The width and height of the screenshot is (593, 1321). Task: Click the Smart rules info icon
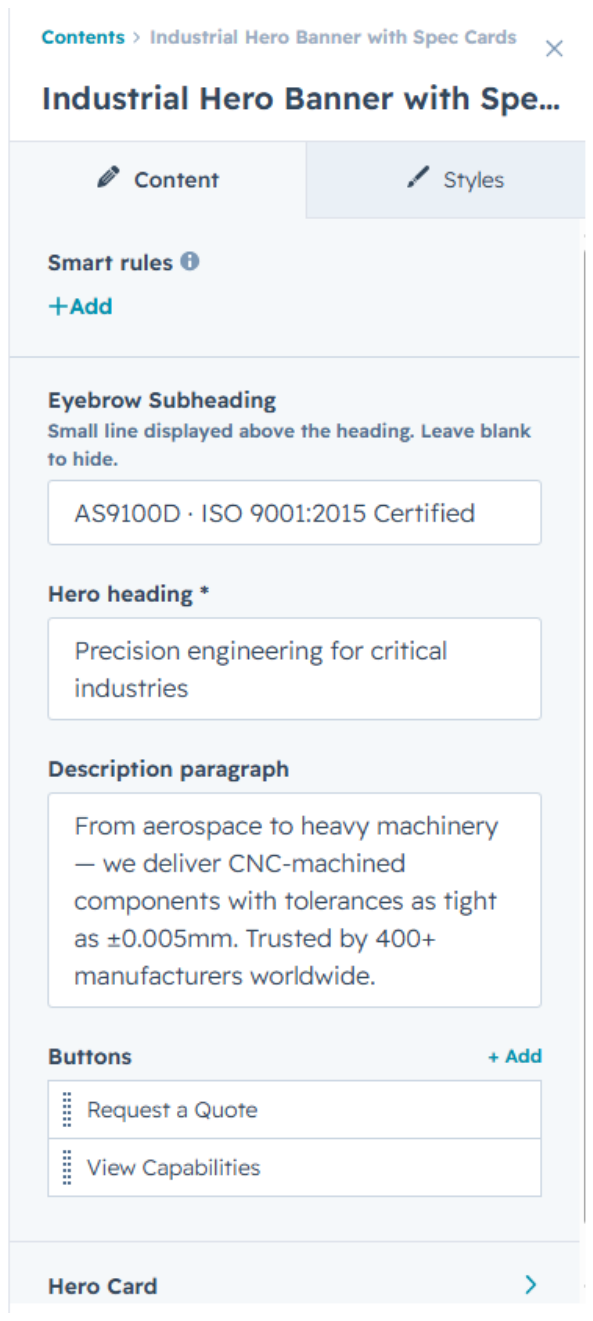coord(190,262)
